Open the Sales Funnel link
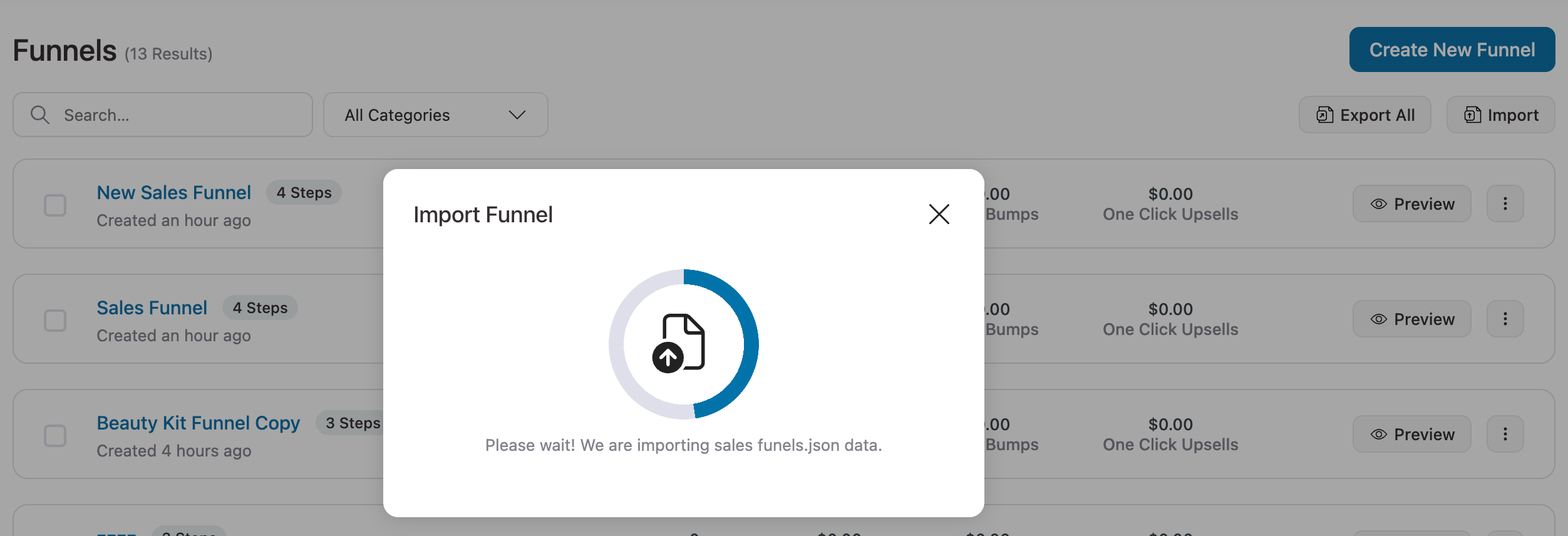Viewport: 1568px width, 536px height. 152,307
